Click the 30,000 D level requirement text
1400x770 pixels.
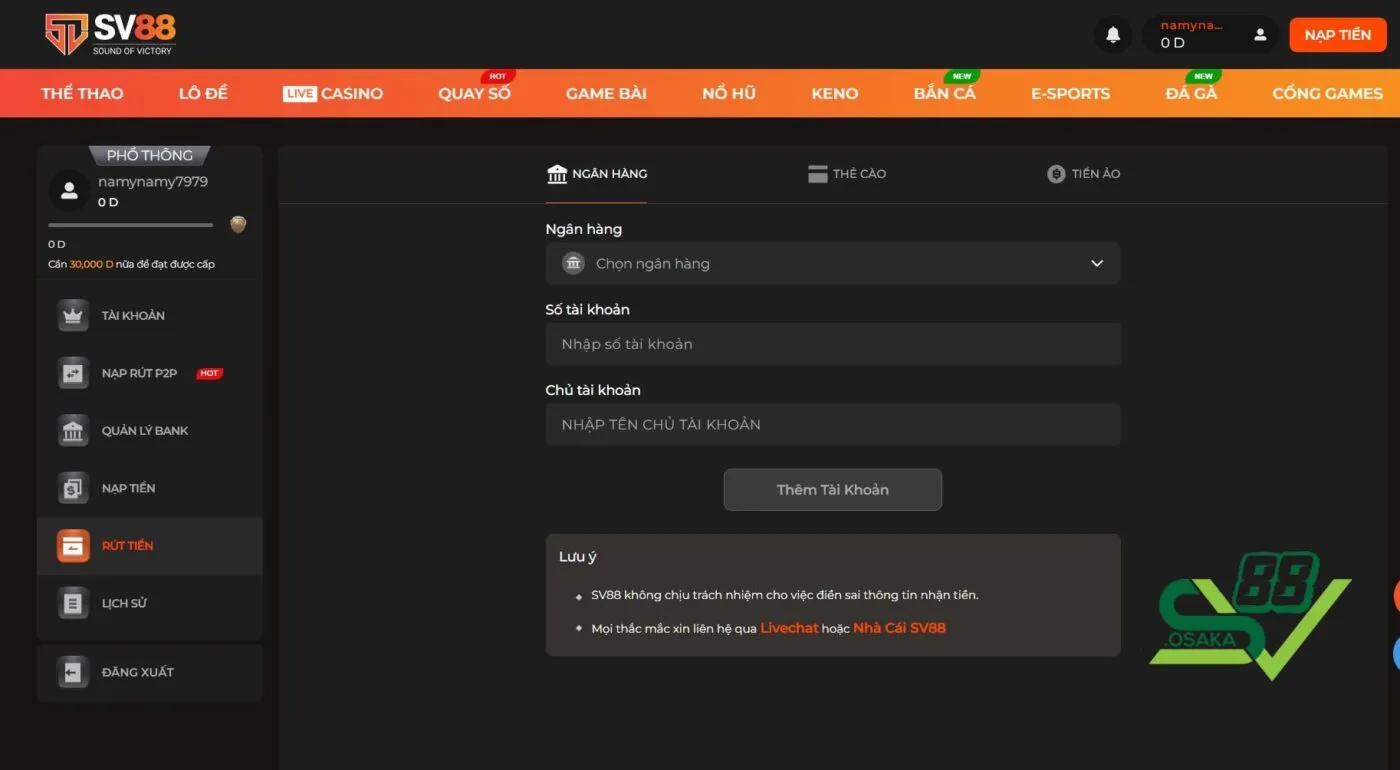click(91, 265)
